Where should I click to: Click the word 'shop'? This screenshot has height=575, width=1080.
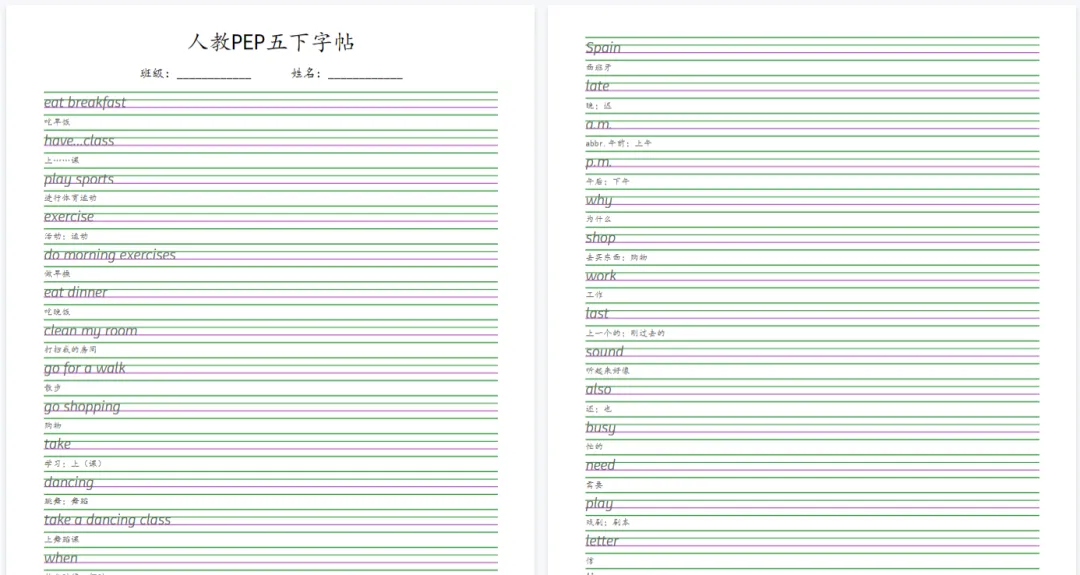click(x=600, y=238)
